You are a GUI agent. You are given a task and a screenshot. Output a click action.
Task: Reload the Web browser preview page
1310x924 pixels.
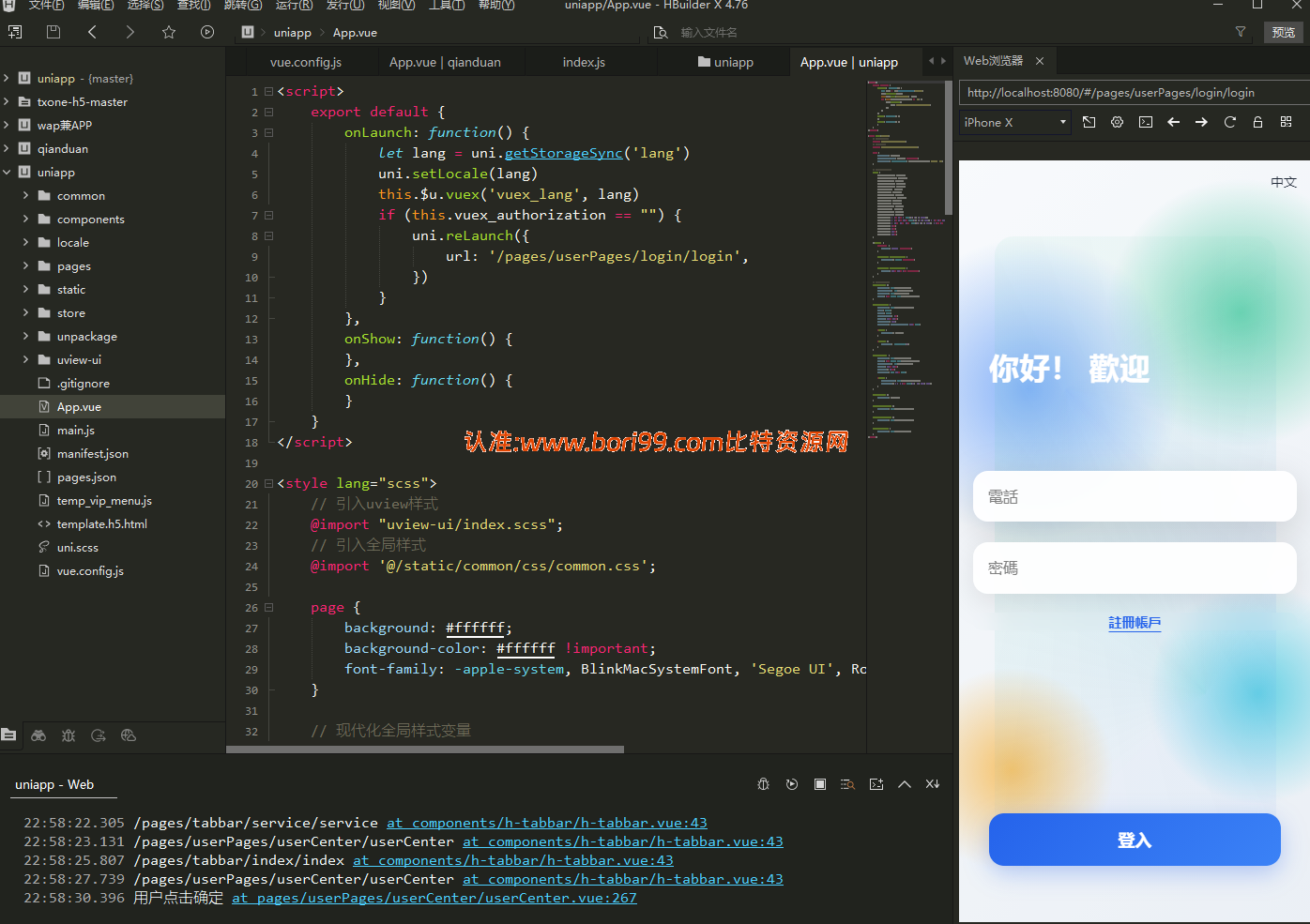click(1229, 122)
